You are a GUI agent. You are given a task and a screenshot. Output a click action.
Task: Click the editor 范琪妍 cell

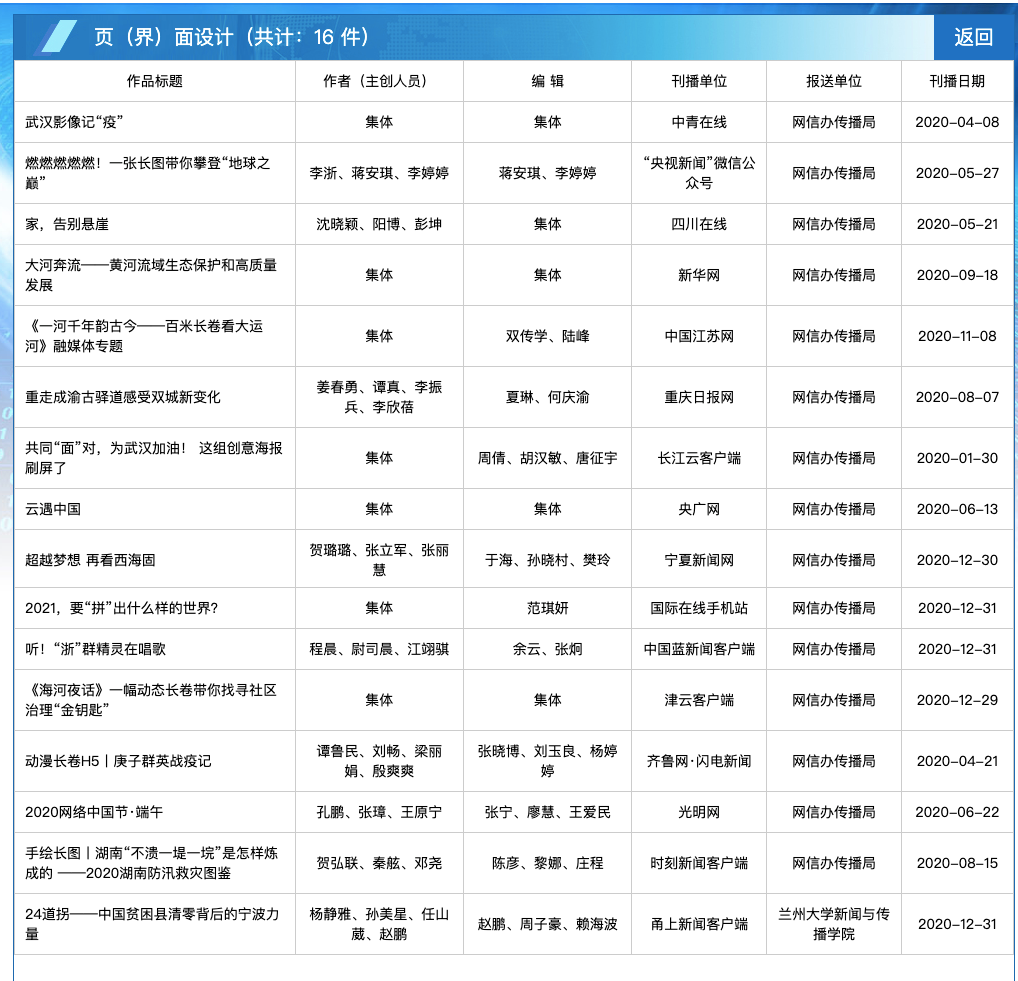tap(547, 608)
